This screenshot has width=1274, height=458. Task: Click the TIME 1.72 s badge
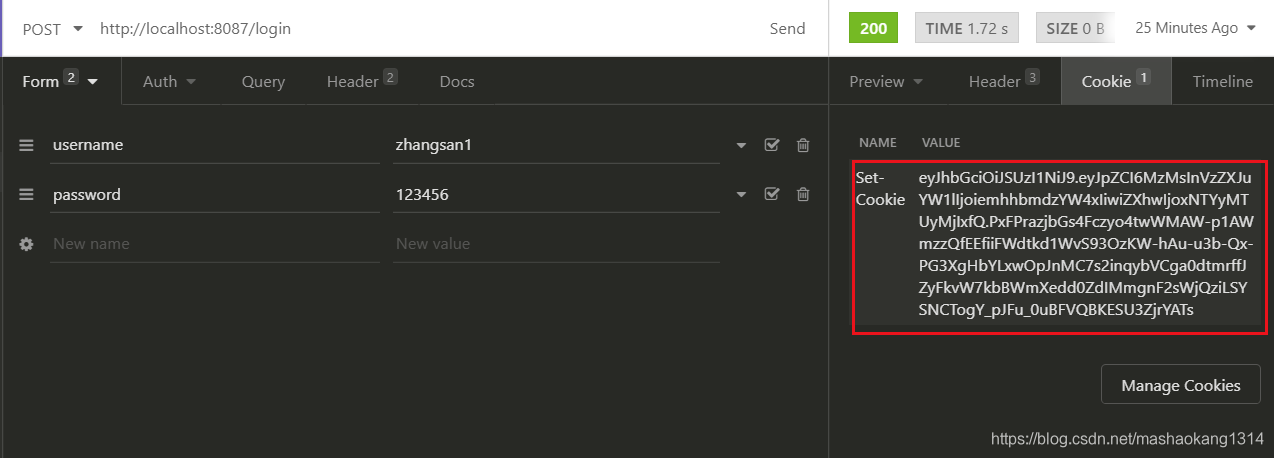966,28
